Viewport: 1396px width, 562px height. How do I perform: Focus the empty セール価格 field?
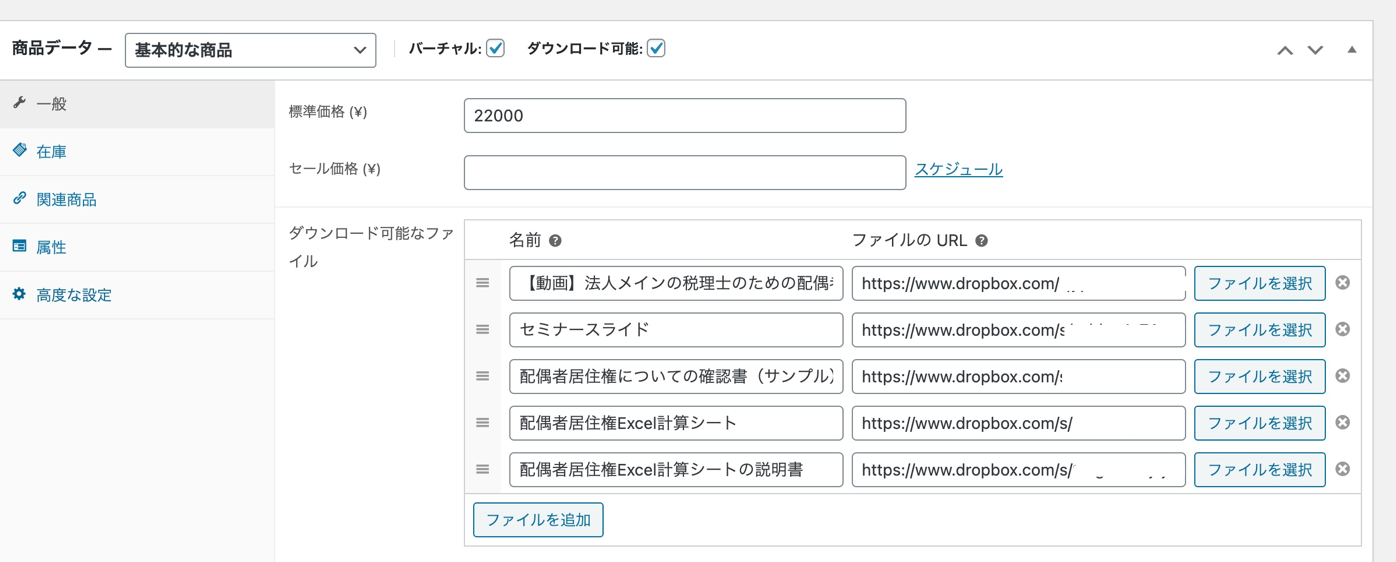pos(685,172)
